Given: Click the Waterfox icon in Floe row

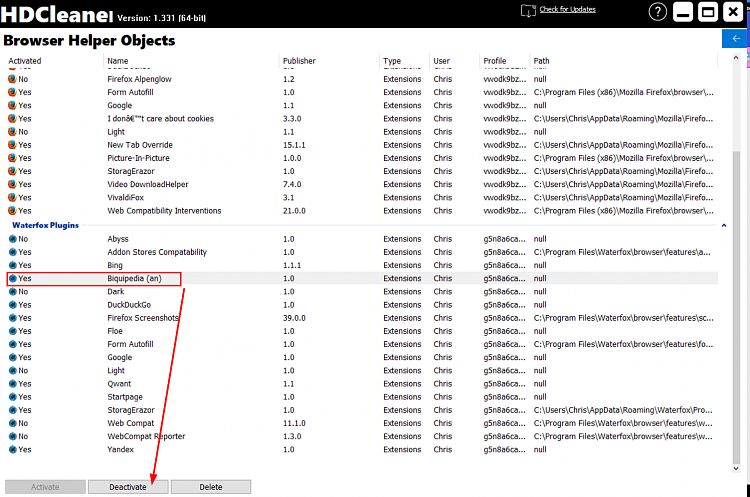Looking at the screenshot, I should 13,331.
